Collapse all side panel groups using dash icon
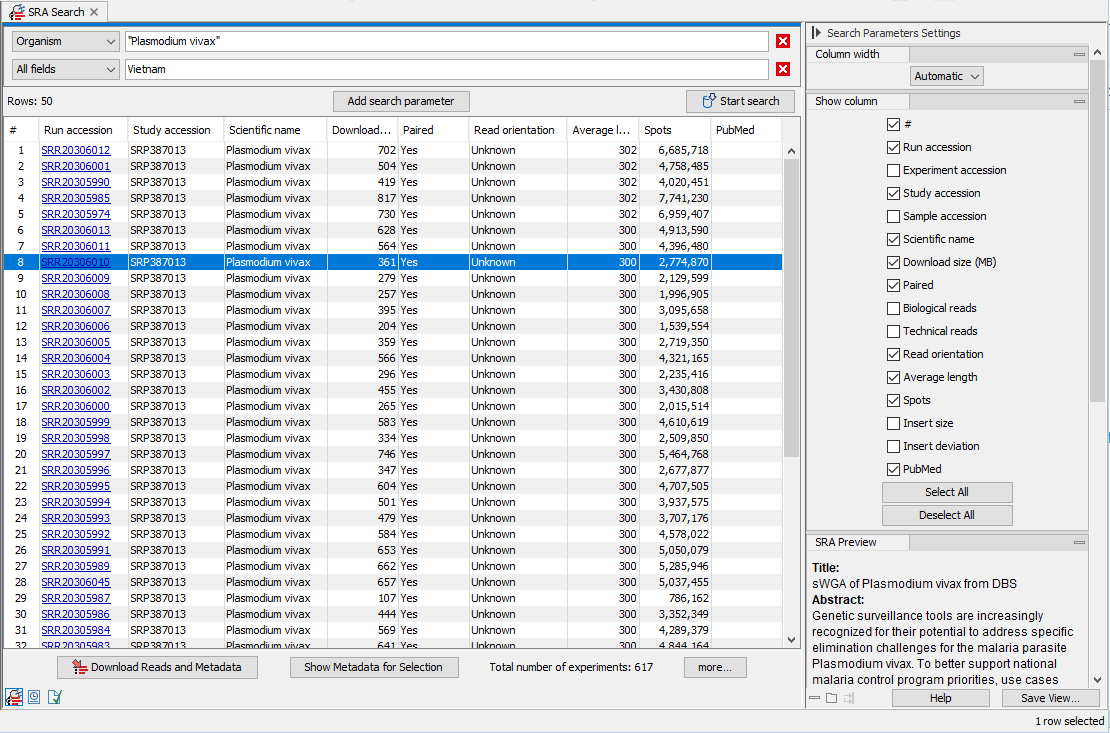The width and height of the screenshot is (1110, 733). pos(815,698)
